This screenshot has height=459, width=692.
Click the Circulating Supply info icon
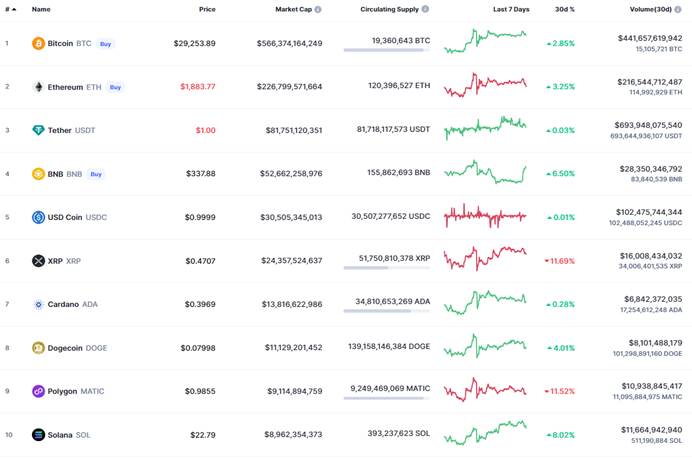click(425, 9)
